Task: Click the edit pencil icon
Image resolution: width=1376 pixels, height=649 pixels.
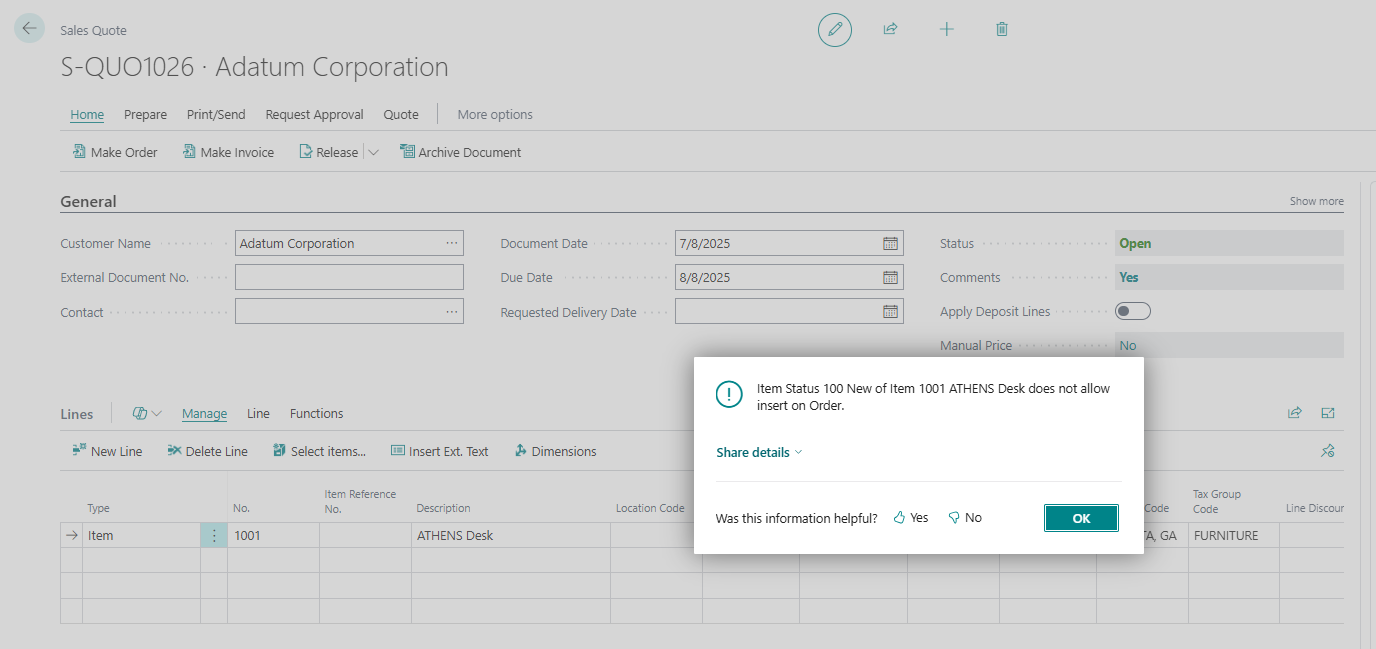Action: [835, 30]
